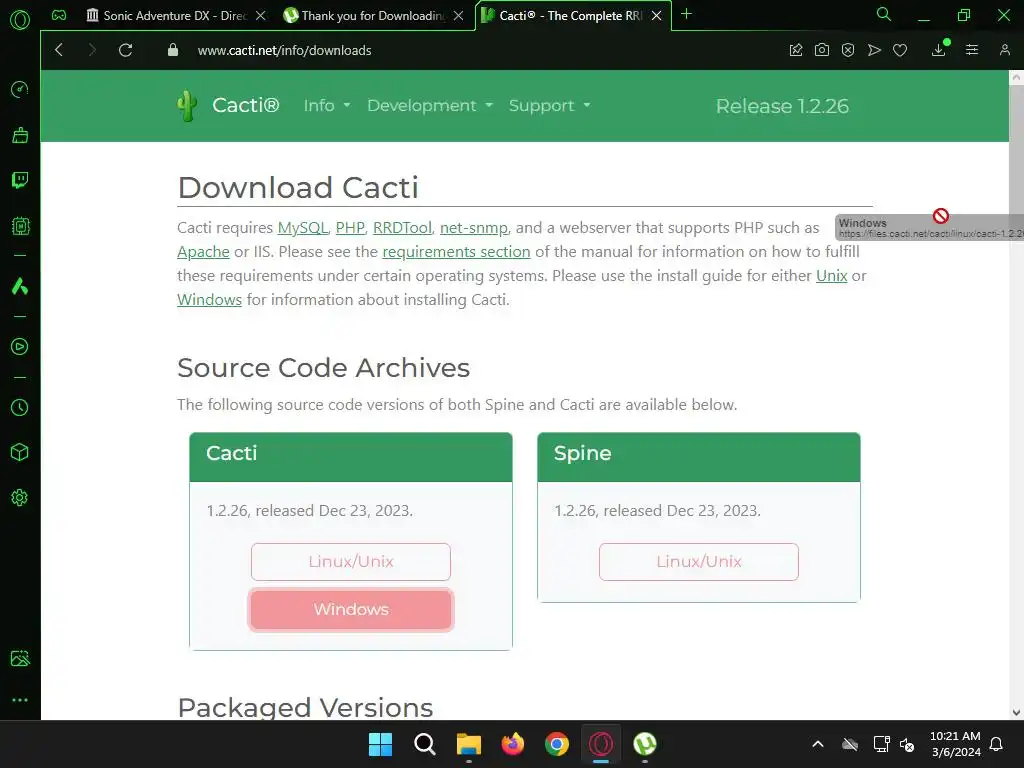Open the Windows install guide link

pos(209,299)
